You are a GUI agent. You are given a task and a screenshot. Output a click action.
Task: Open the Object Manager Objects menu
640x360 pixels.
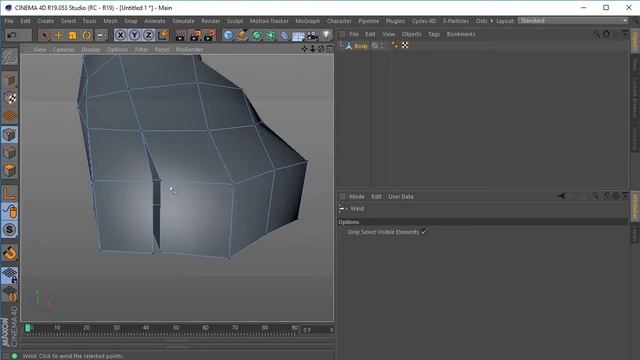[x=411, y=34]
